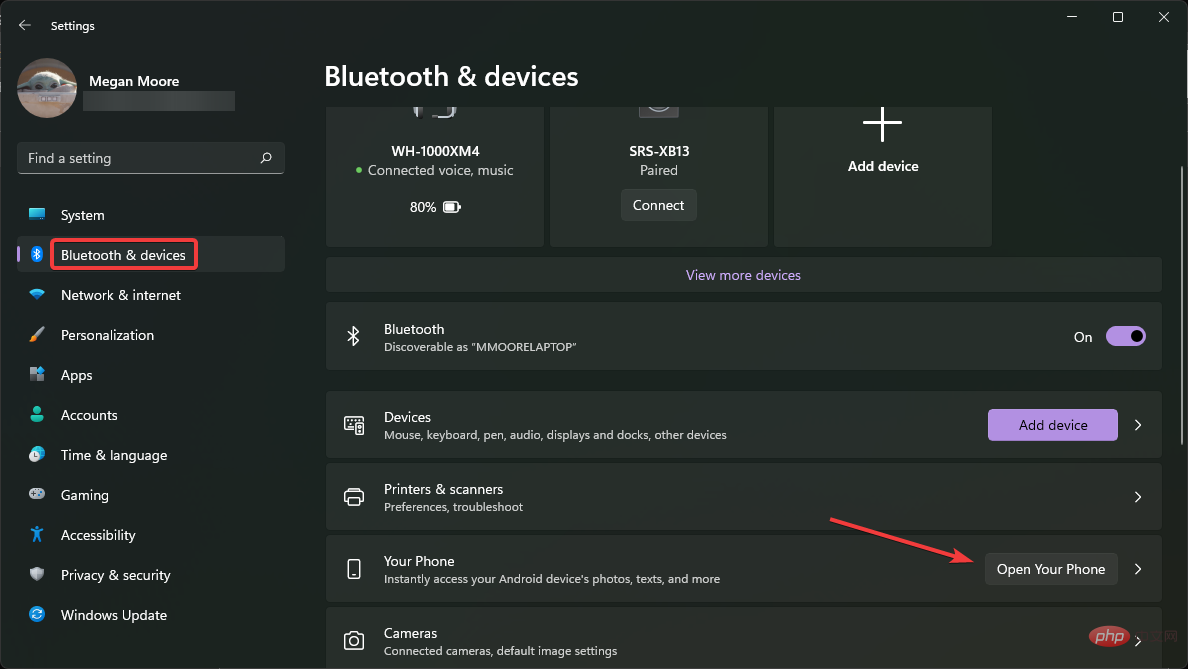Click the Printers & scanners title
The width and height of the screenshot is (1188, 669).
click(443, 489)
